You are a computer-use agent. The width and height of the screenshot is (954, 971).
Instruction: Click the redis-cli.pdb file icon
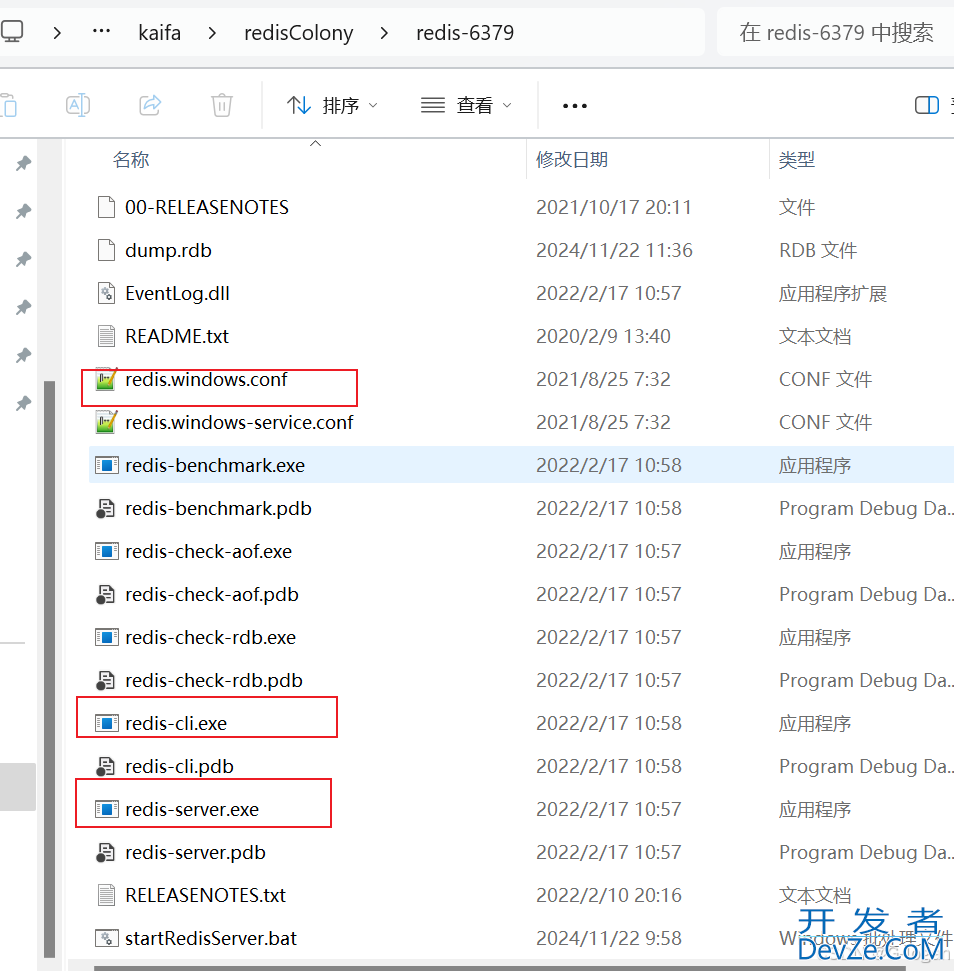pyautogui.click(x=105, y=767)
